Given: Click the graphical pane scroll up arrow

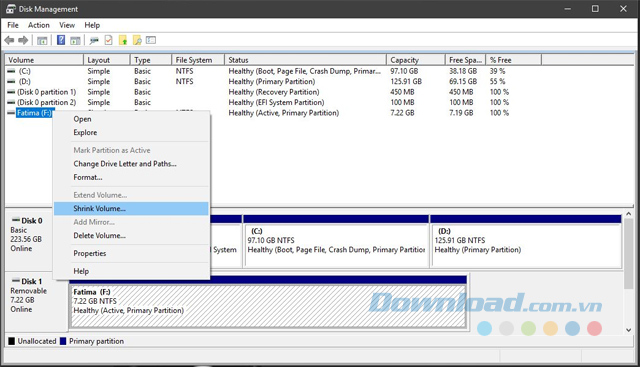Looking at the screenshot, I should click(x=629, y=214).
